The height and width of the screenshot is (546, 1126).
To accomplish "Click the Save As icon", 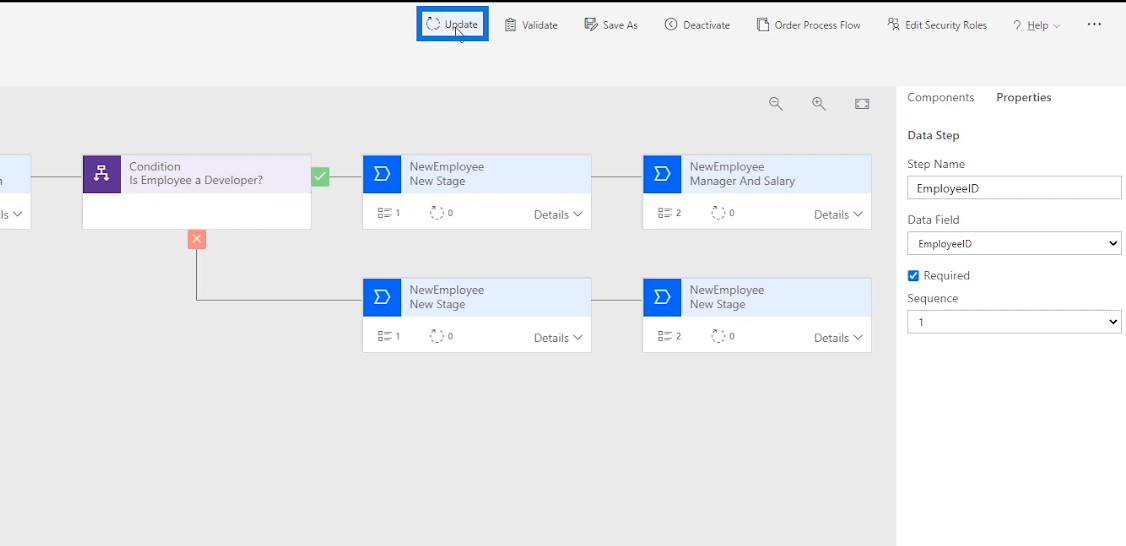I will 591,25.
